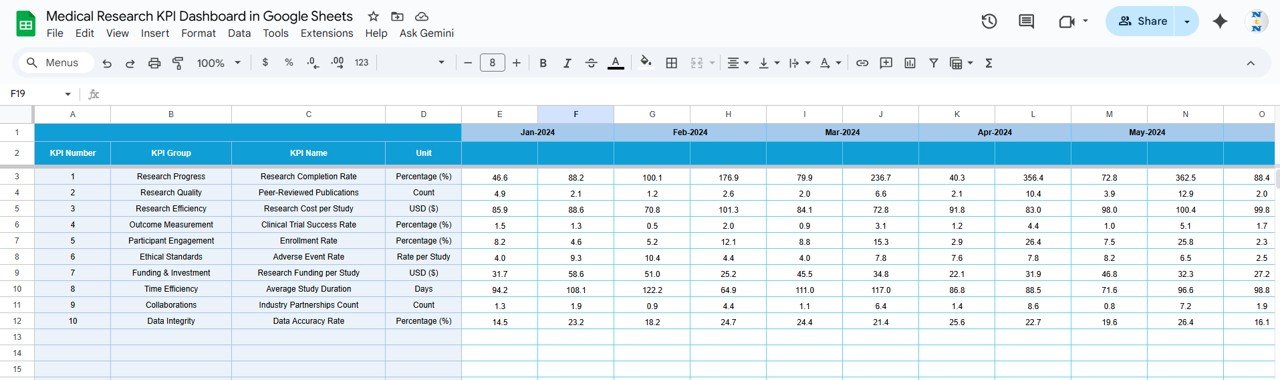Open the Gemini sparkle icon

[1220, 21]
